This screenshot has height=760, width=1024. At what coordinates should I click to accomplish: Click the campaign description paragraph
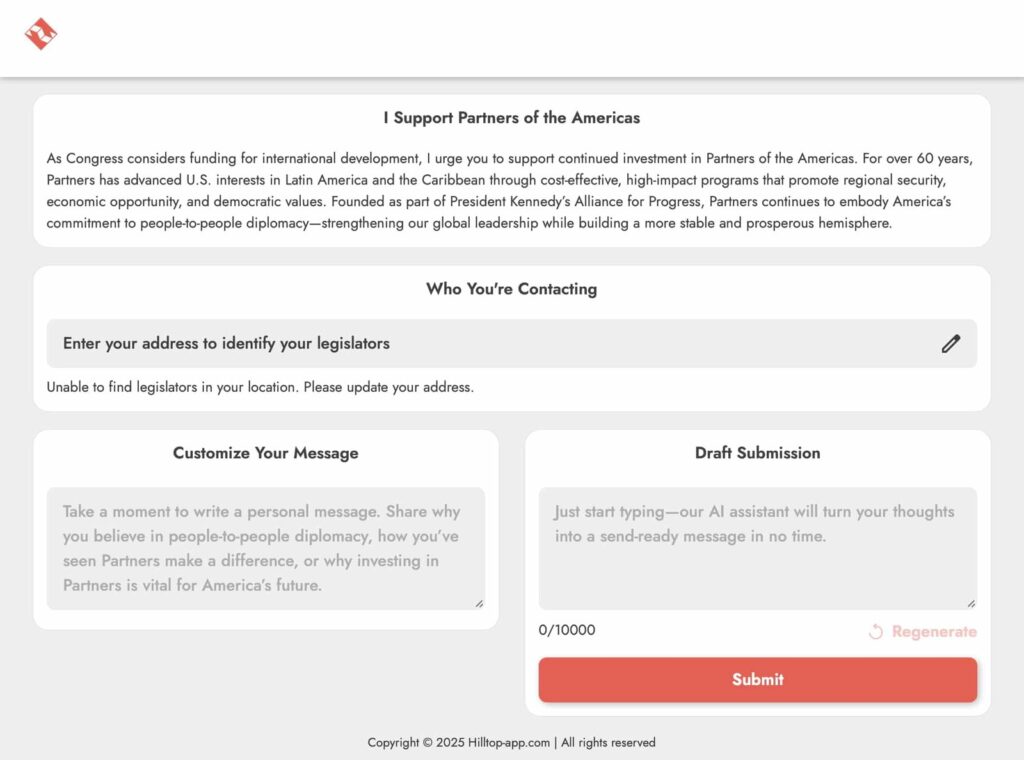click(510, 191)
